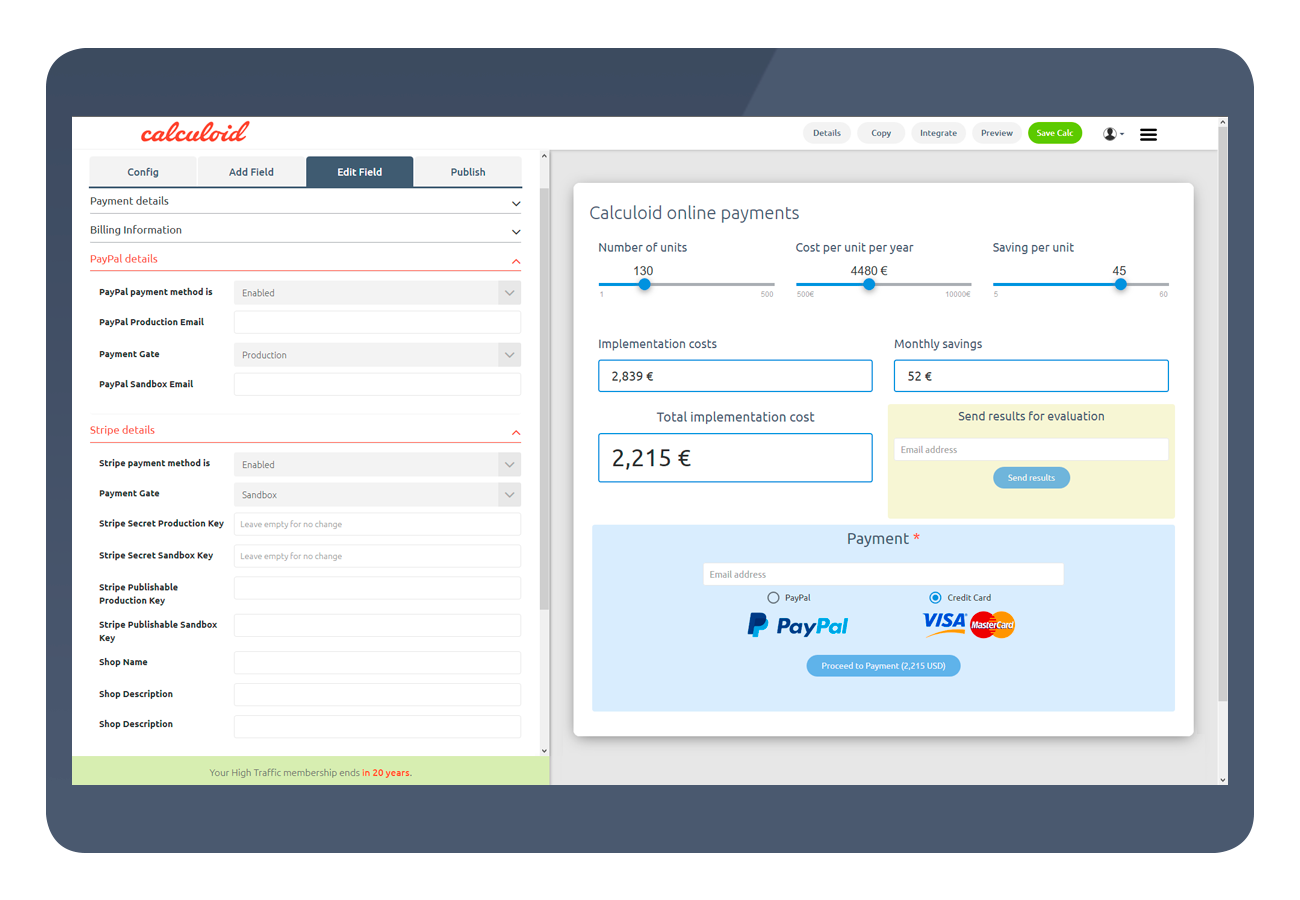
Task: Click the MasterCard logo
Action: click(992, 625)
